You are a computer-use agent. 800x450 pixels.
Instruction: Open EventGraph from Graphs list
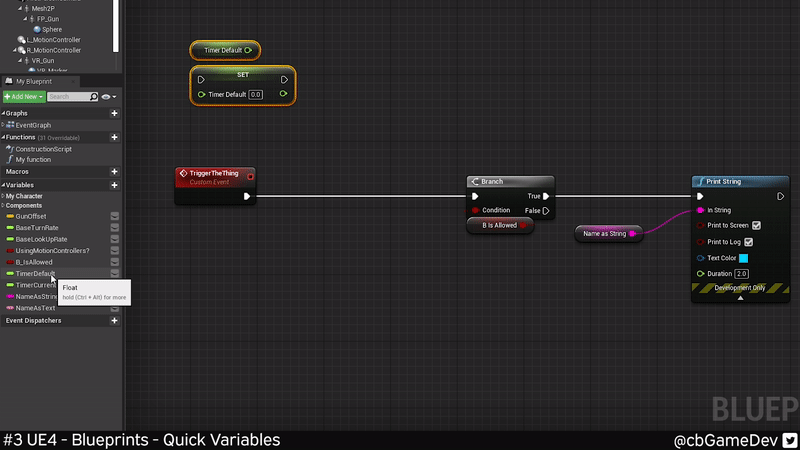(32, 125)
